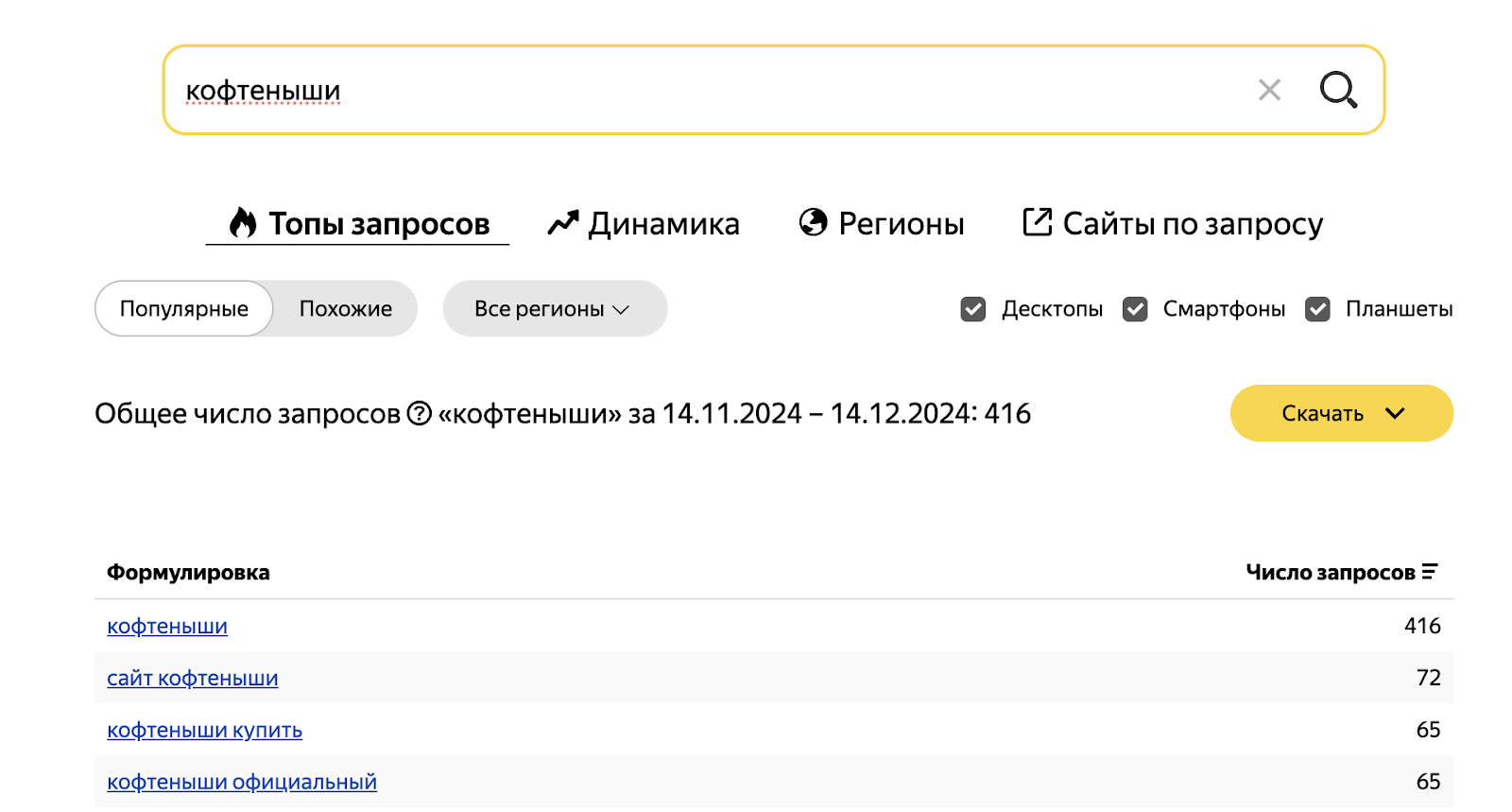1512x812 pixels.
Task: Clear the search field with the X icon
Action: tap(1269, 90)
